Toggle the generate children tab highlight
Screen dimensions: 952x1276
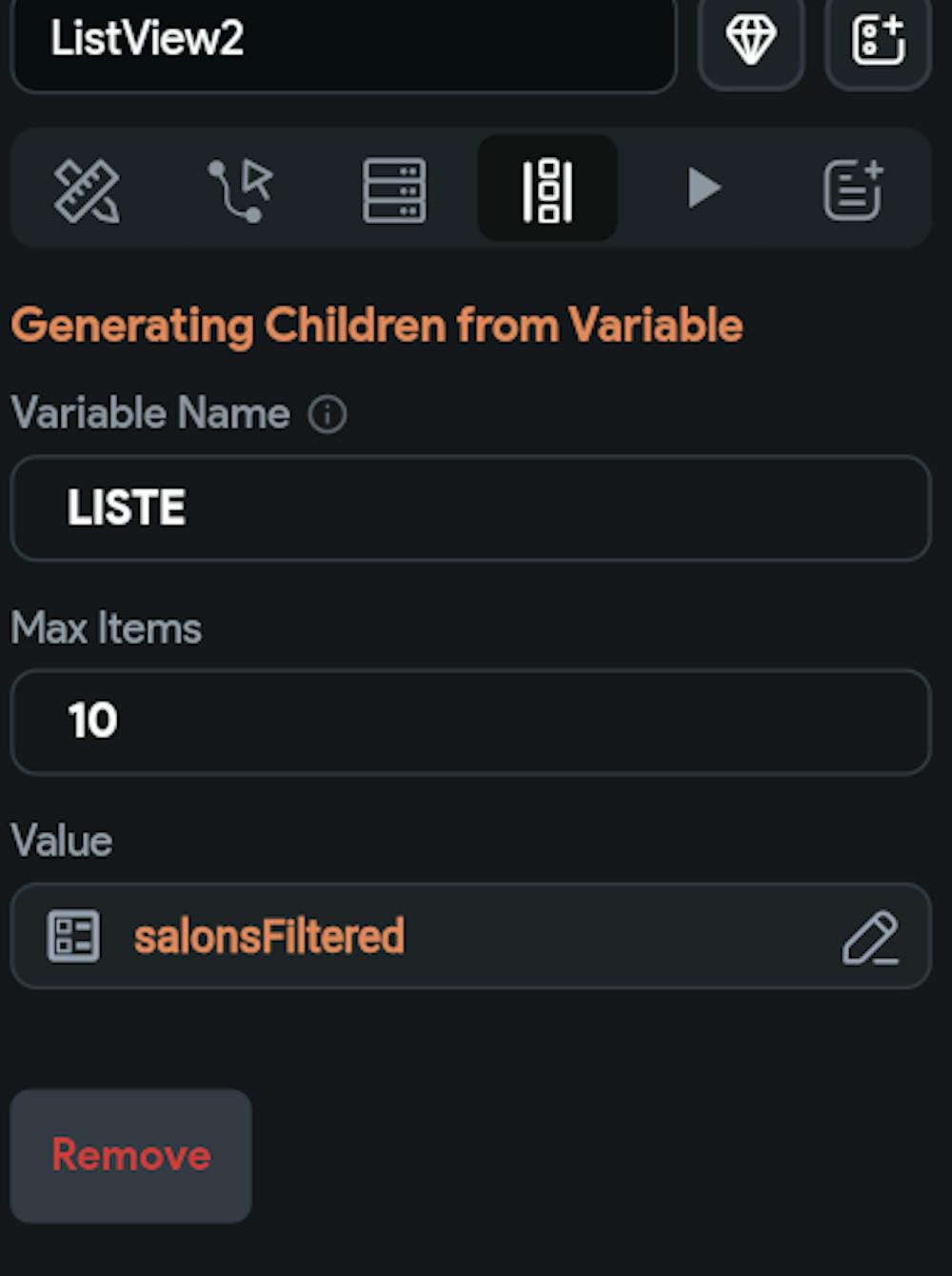tap(546, 188)
